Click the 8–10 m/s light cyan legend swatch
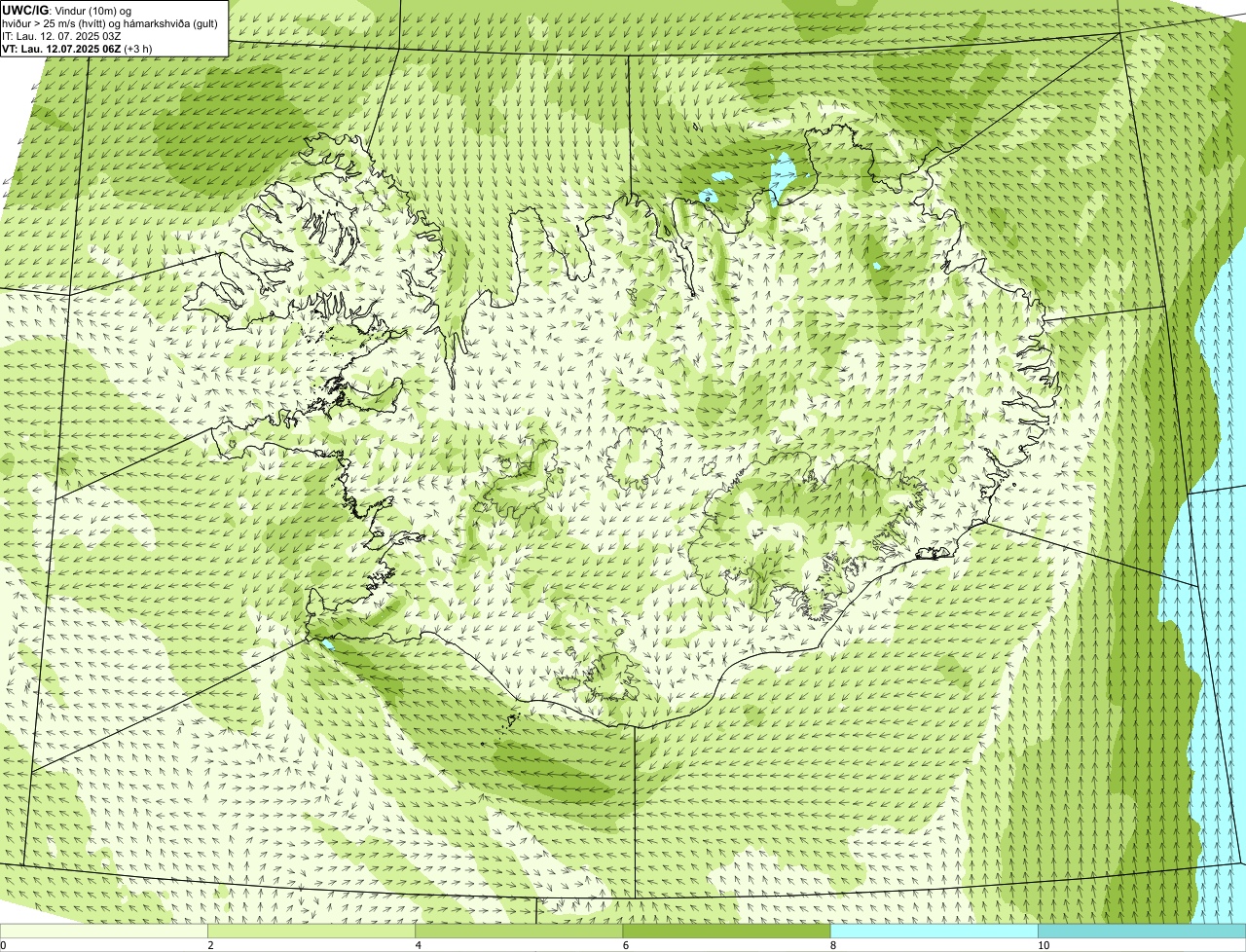 934,932
